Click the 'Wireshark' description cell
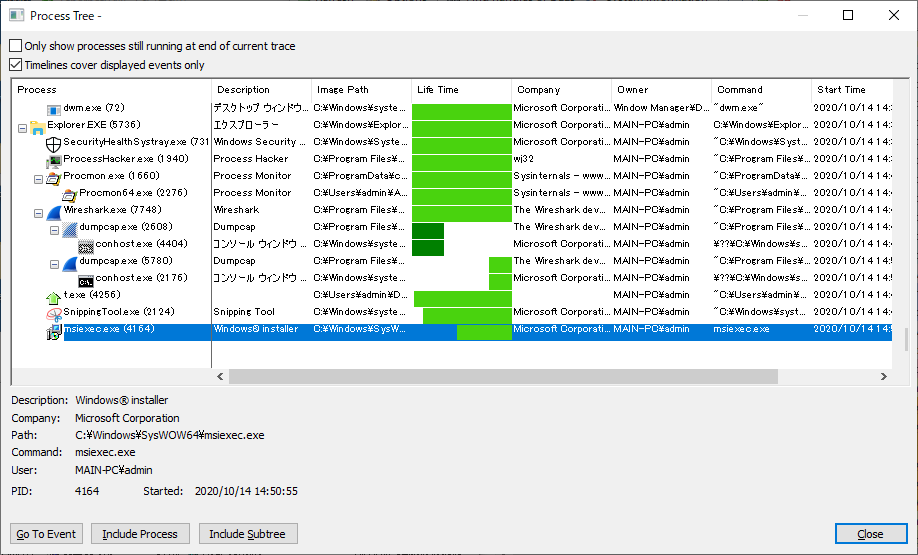The width and height of the screenshot is (918, 555). point(237,210)
